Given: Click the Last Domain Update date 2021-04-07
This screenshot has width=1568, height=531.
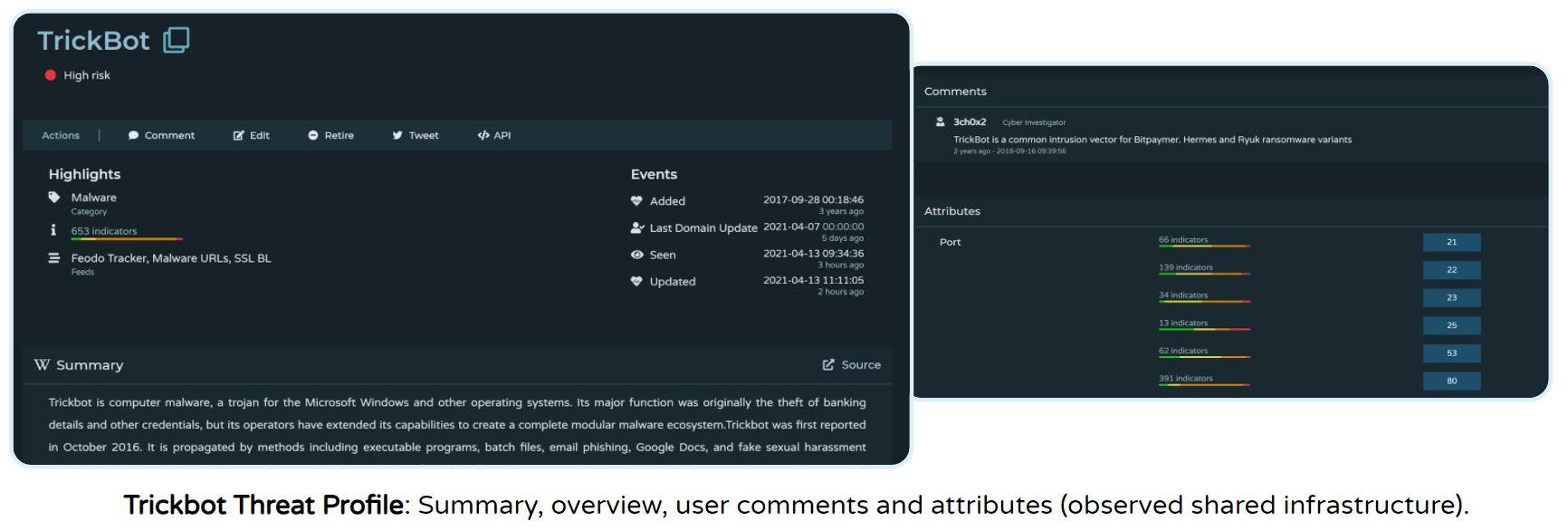Looking at the screenshot, I should (791, 227).
